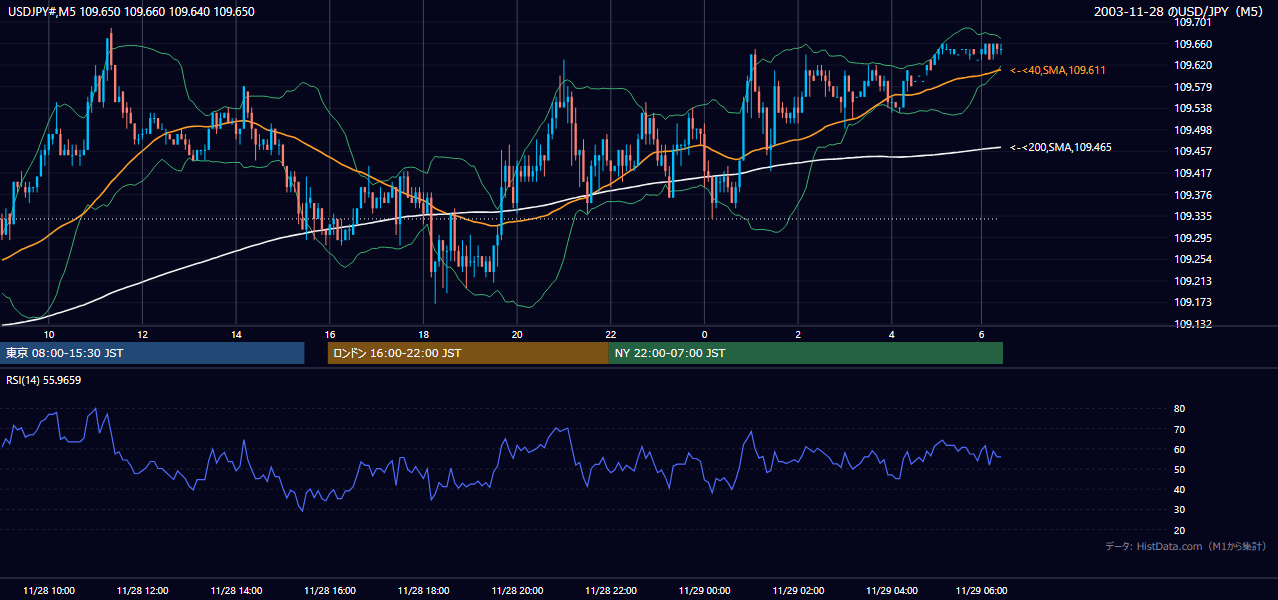Click the 11/29 02:00 date label

(798, 590)
